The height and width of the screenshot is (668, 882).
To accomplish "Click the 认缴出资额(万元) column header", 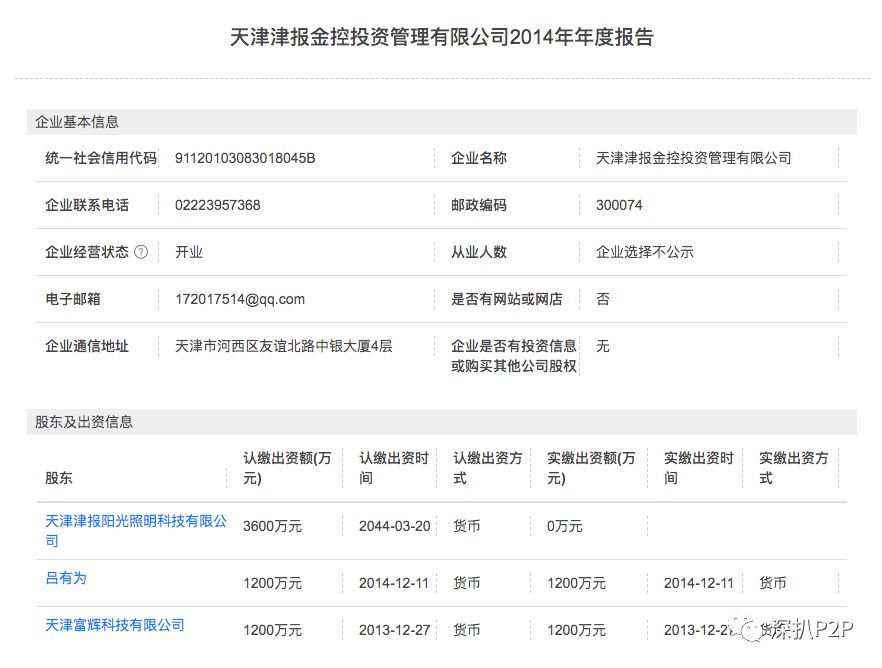I will [x=284, y=468].
